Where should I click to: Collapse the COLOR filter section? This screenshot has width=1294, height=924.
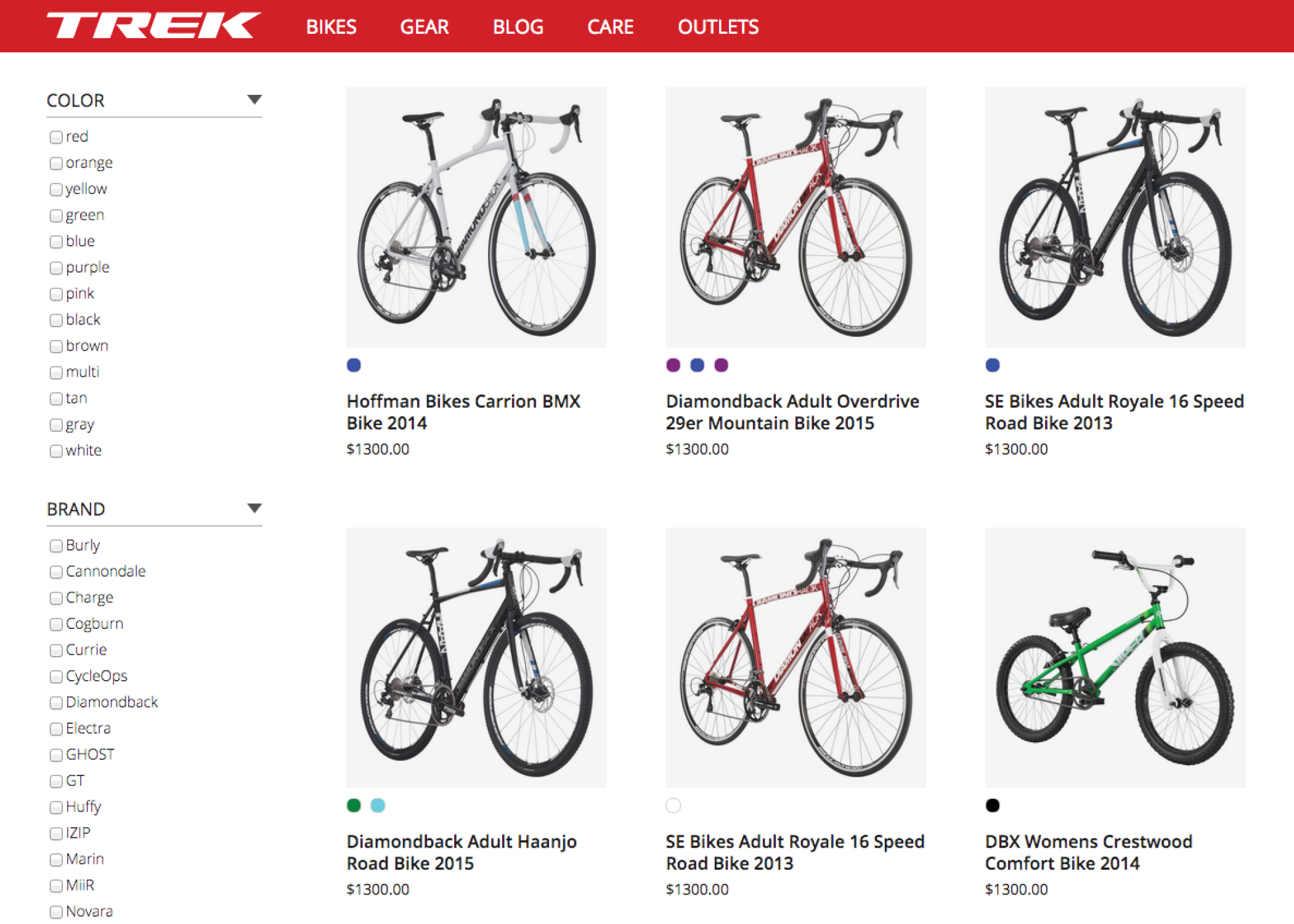coord(254,100)
